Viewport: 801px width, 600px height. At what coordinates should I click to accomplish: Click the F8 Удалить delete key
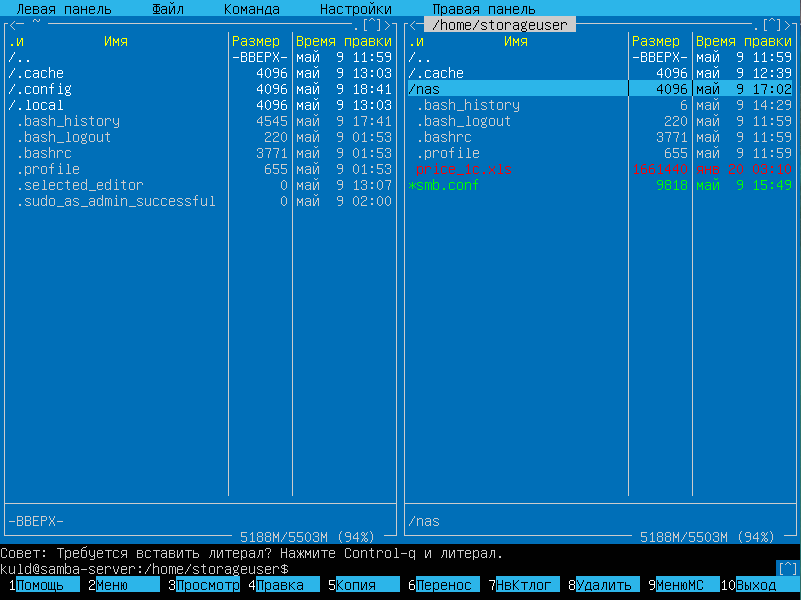click(604, 585)
